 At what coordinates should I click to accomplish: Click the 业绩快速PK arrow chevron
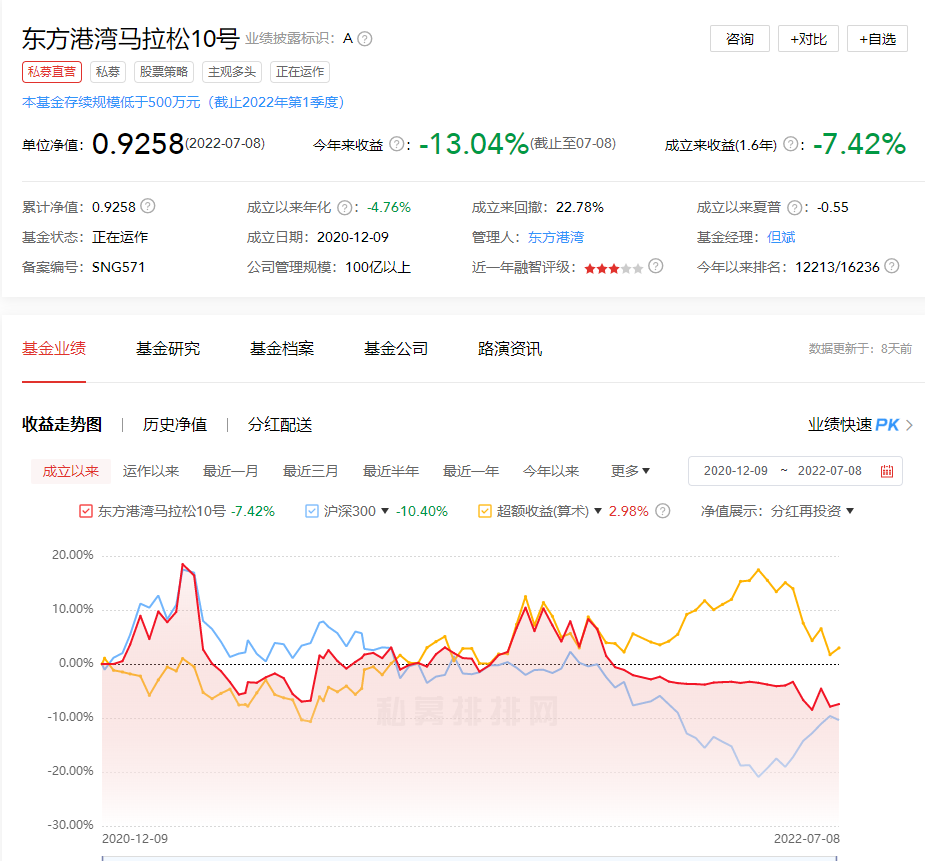click(909, 425)
